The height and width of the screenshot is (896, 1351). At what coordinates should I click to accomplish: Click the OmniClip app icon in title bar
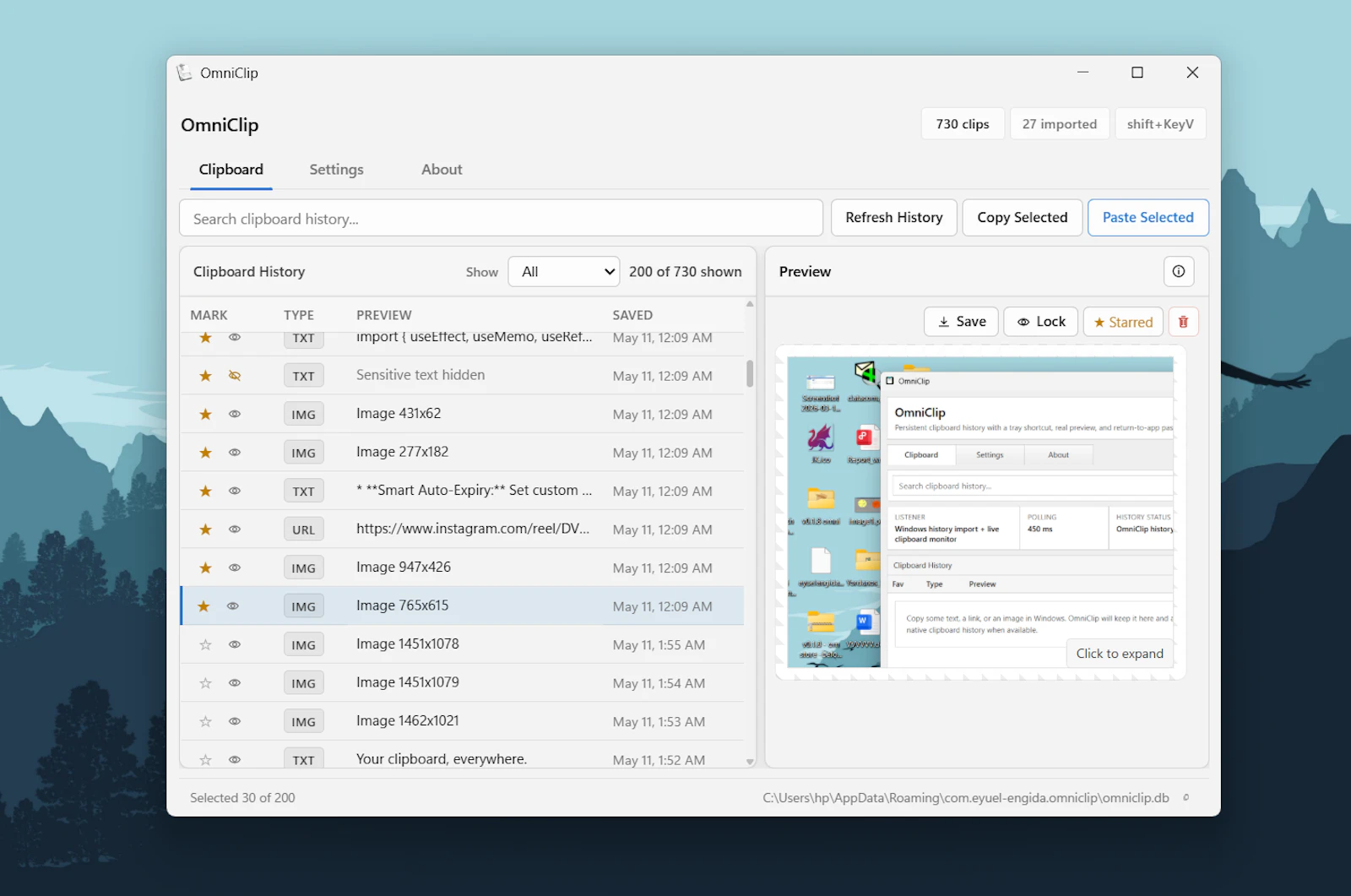coord(184,73)
